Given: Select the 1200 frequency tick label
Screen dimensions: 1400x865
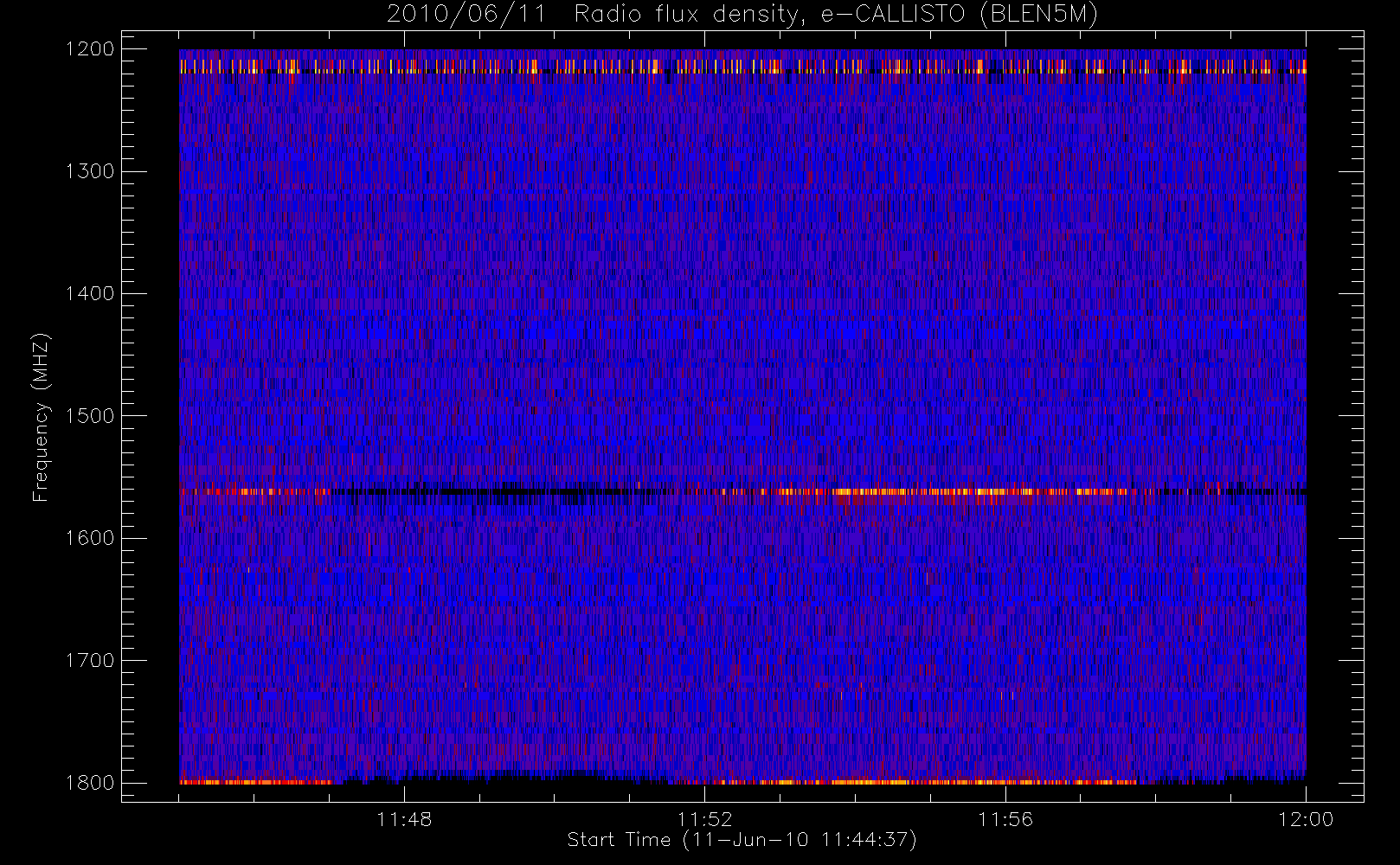Looking at the screenshot, I should (x=90, y=49).
